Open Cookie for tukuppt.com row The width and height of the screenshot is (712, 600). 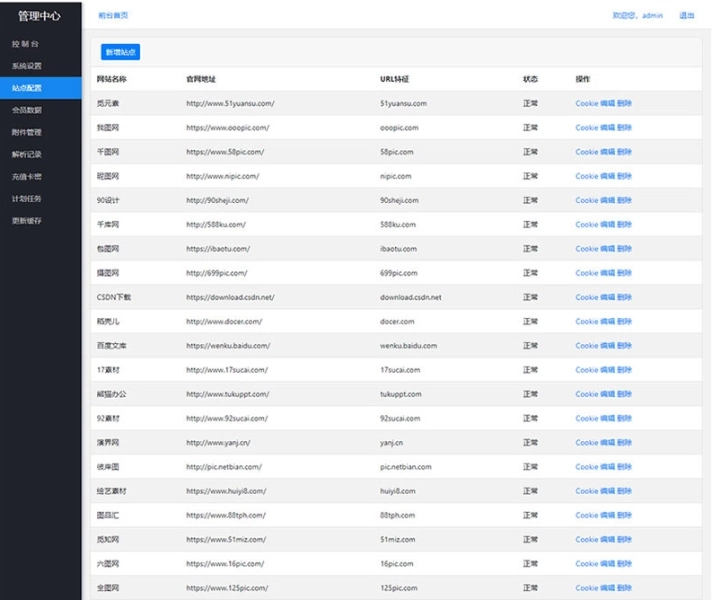tap(587, 394)
